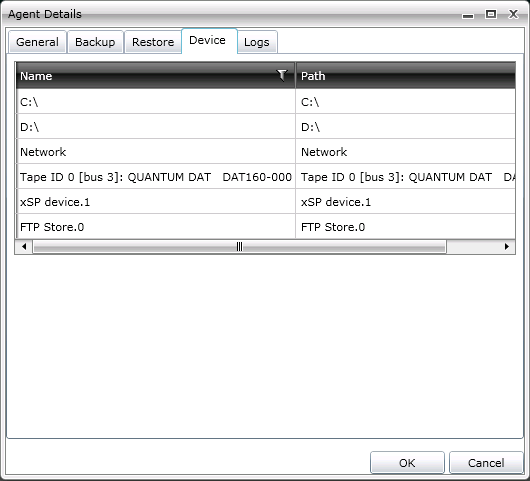Close the Agent Details dialog
This screenshot has height=481, width=530.
(513, 14)
